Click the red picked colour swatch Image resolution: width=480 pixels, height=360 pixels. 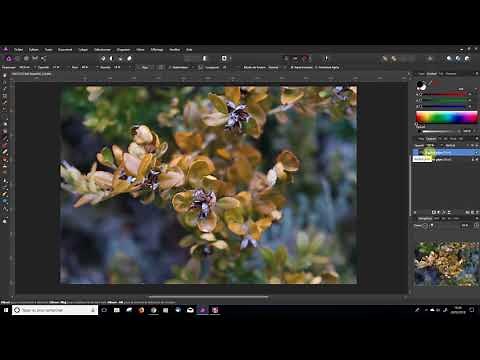click(437, 83)
